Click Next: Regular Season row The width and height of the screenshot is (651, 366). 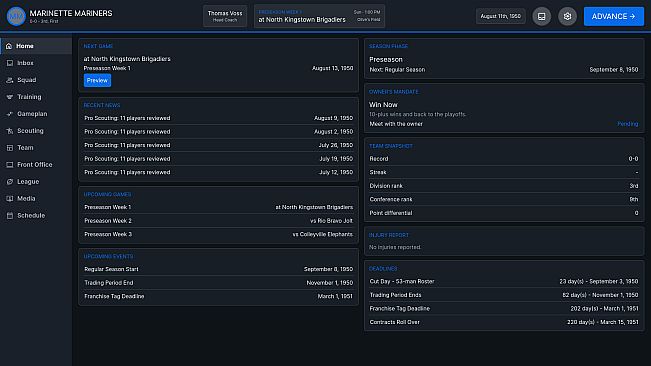click(x=504, y=70)
